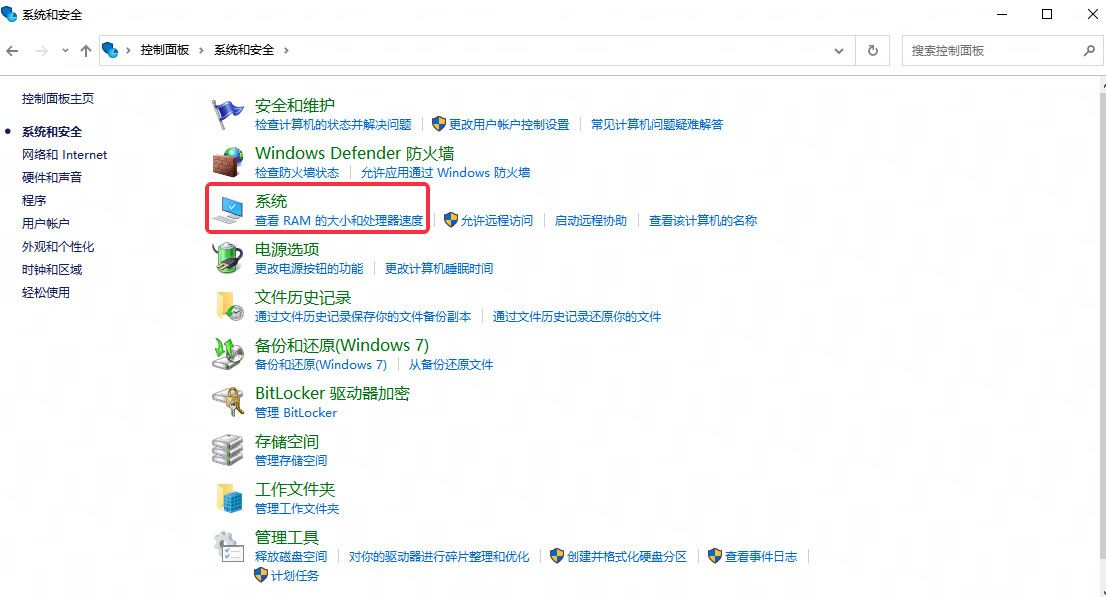Open the 备份和还原(Windows 7) drive icon
This screenshot has height=597, width=1106.
pyautogui.click(x=227, y=354)
